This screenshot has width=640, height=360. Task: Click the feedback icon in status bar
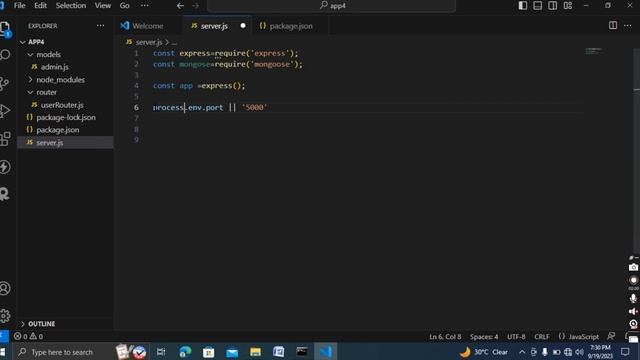(611, 336)
